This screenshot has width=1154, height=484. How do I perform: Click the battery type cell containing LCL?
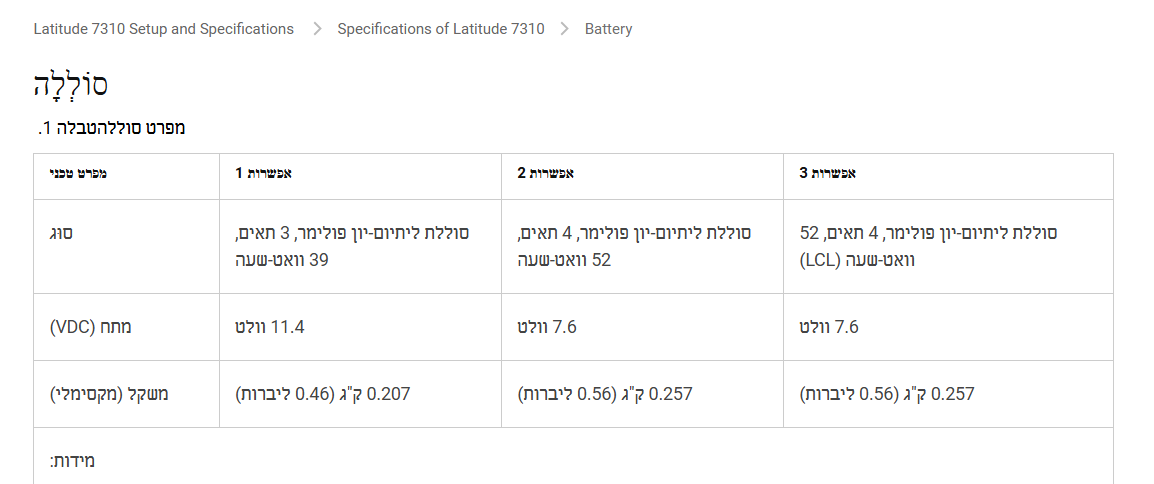pyautogui.click(x=928, y=246)
